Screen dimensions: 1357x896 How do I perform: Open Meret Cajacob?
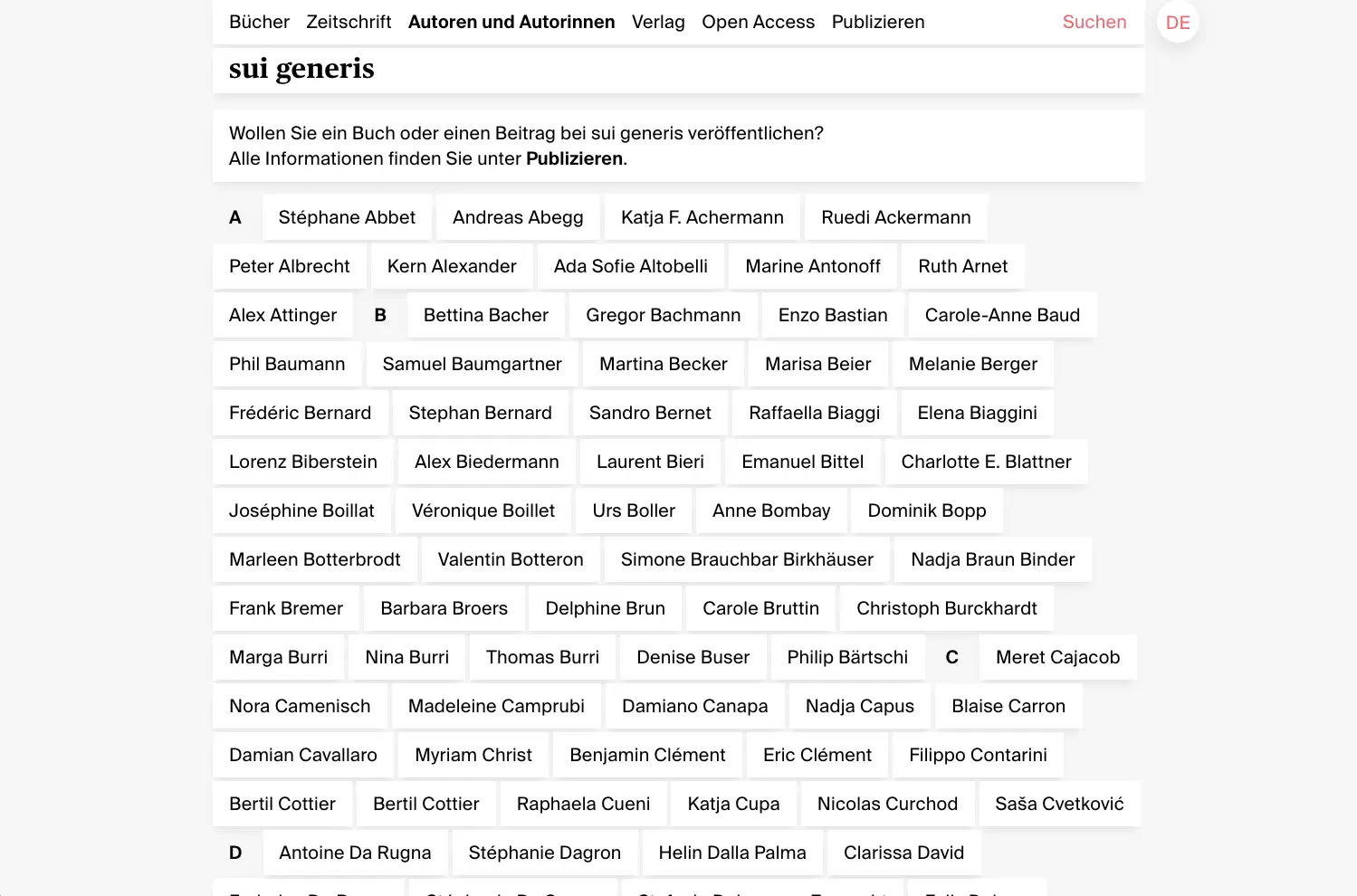pyautogui.click(x=1058, y=657)
